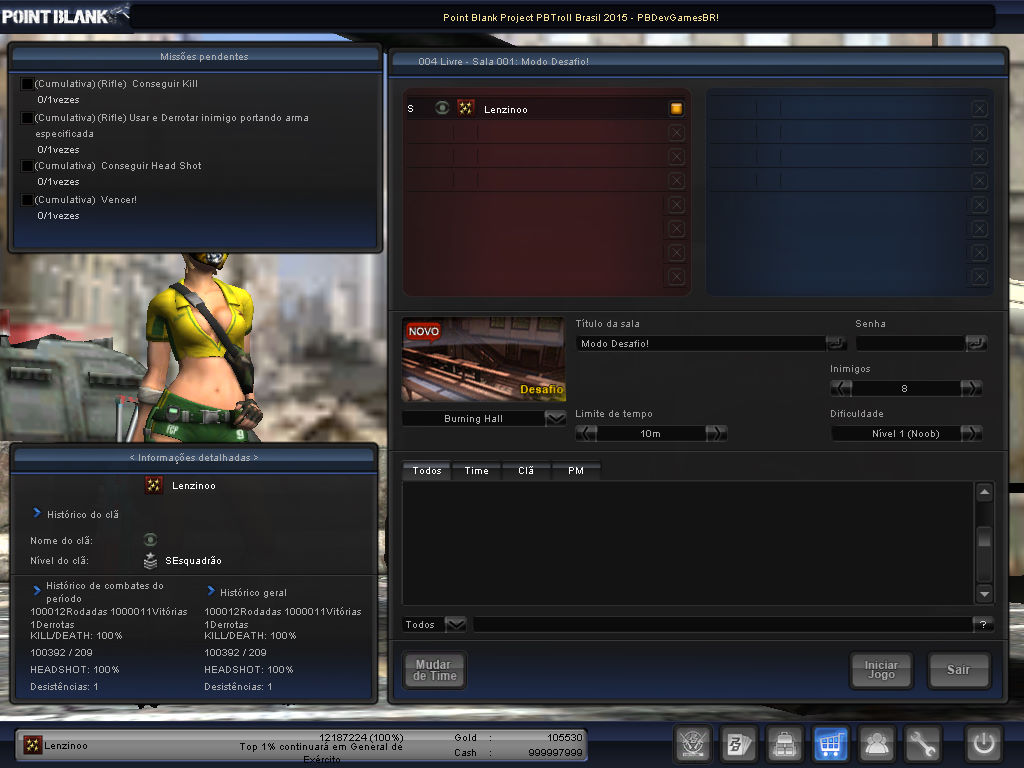Open the Burning Hall map dropdown
This screenshot has width=1024, height=768.
(x=555, y=418)
